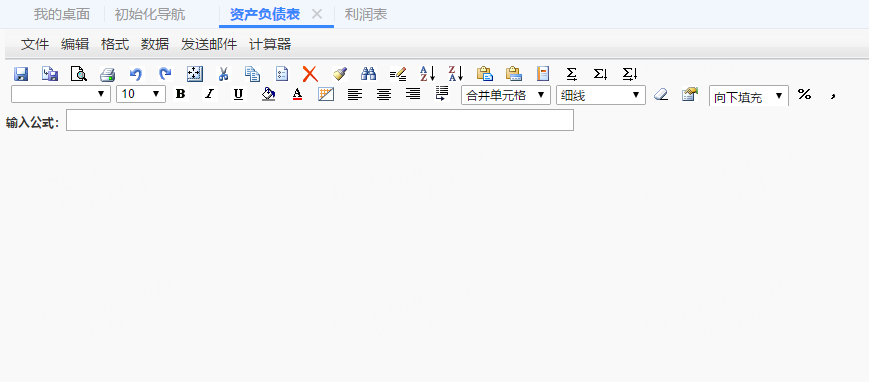Open the 向下填充 fill dropdown
Screen dimensions: 869x382
tap(749, 96)
